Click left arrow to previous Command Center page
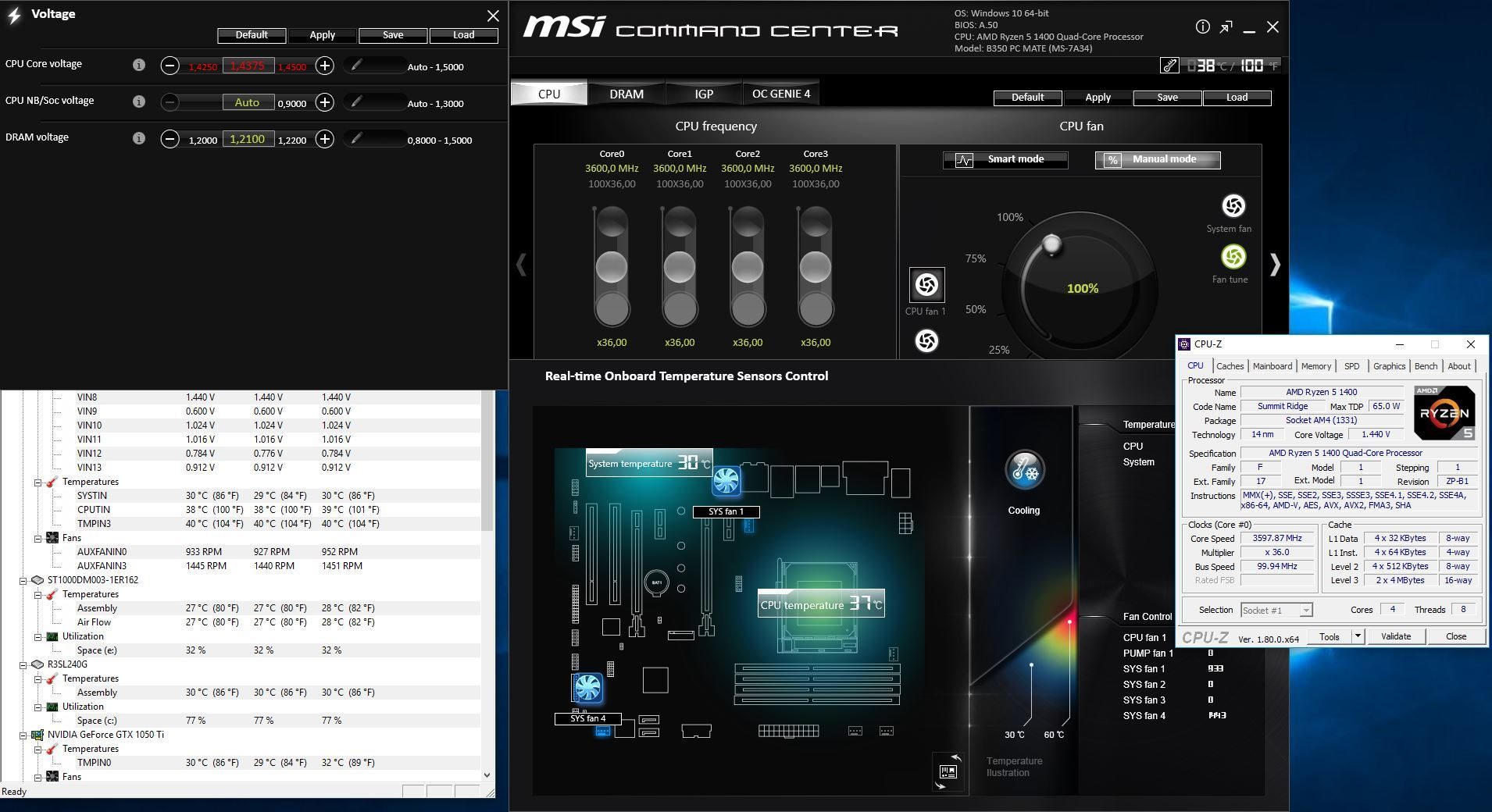This screenshot has height=812, width=1492. tap(521, 265)
